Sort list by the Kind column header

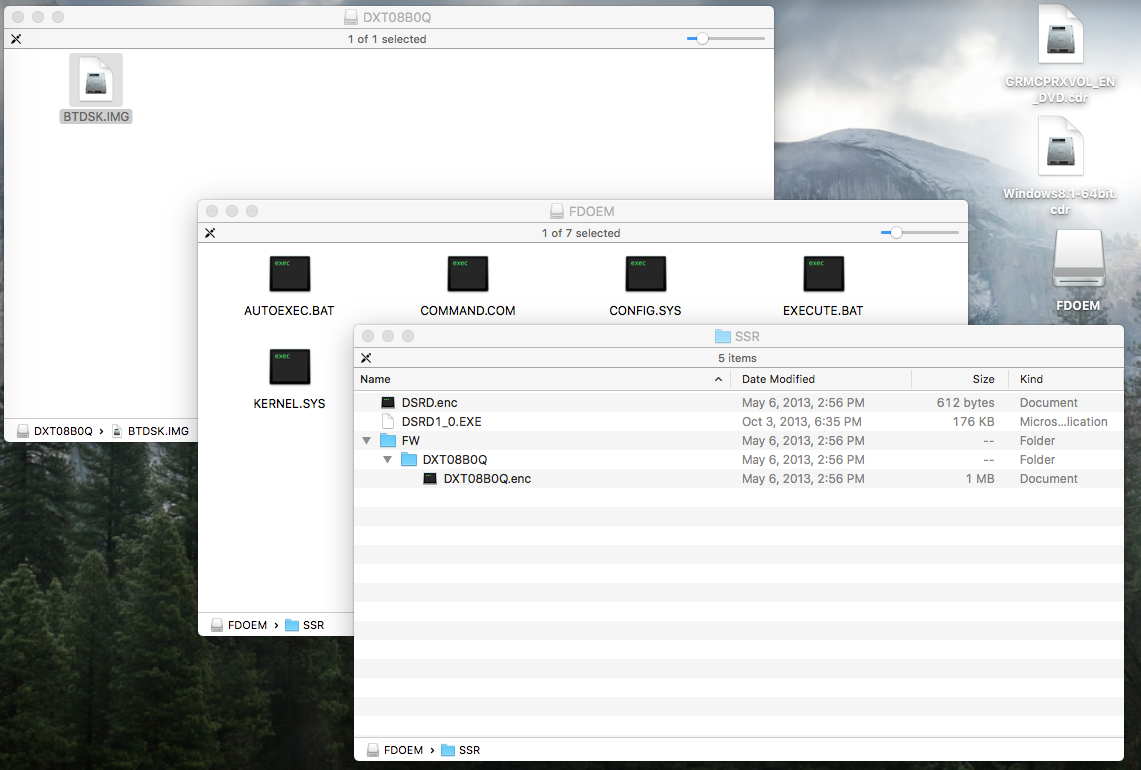[x=1066, y=379]
